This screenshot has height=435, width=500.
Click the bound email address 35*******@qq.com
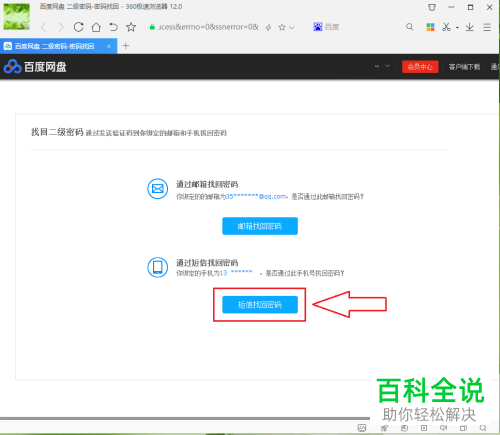256,196
